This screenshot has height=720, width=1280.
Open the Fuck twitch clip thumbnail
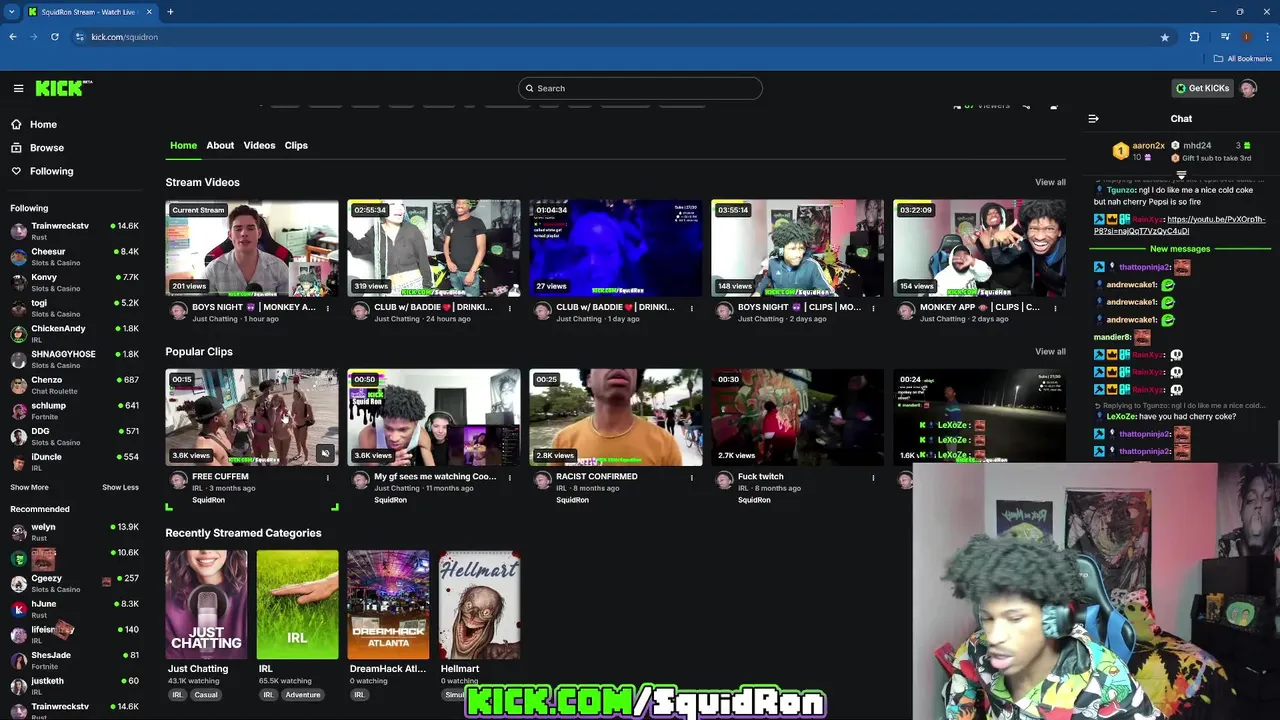[x=798, y=417]
